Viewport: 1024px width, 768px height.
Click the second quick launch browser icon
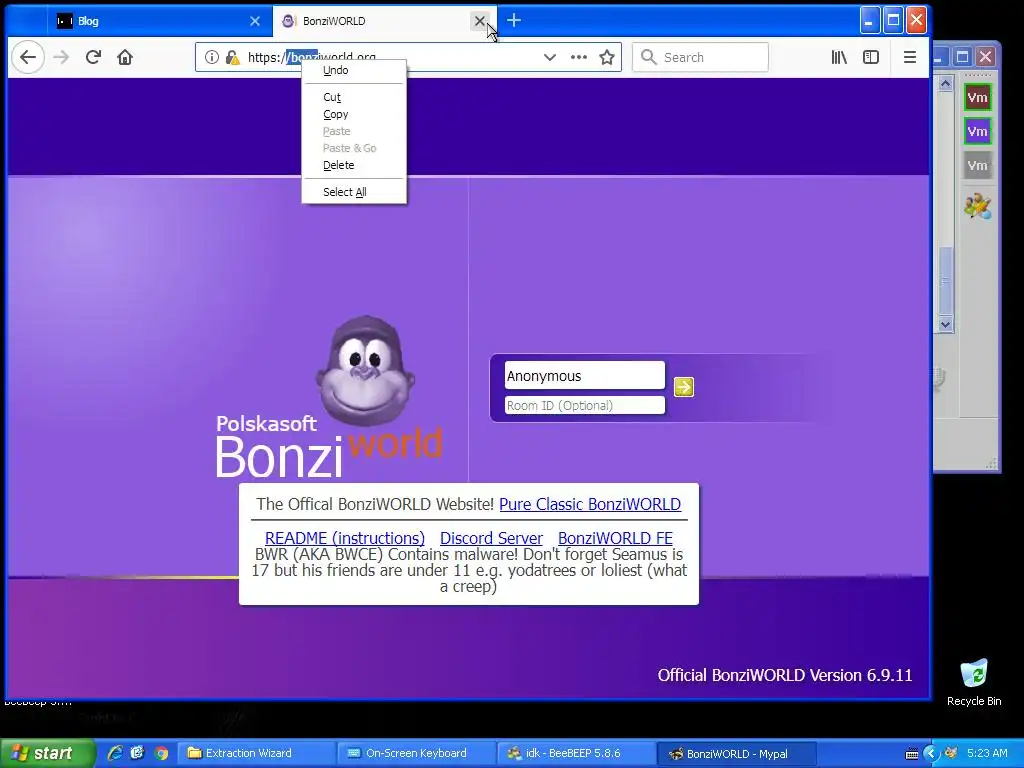[137, 753]
